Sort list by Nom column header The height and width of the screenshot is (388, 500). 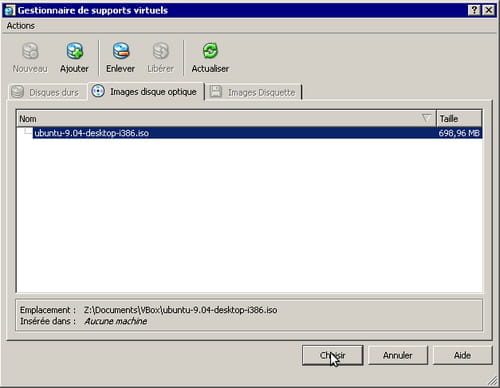pos(226,118)
